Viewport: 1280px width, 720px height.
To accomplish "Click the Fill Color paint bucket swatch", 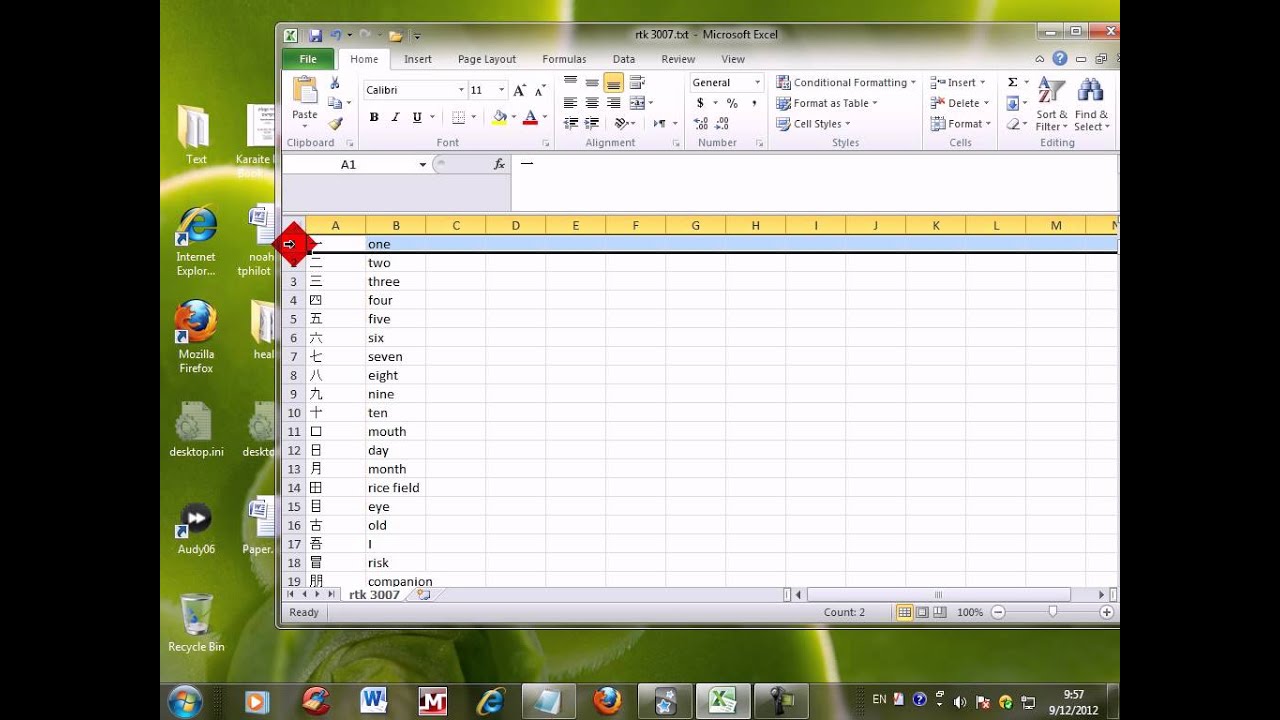I will pyautogui.click(x=499, y=117).
